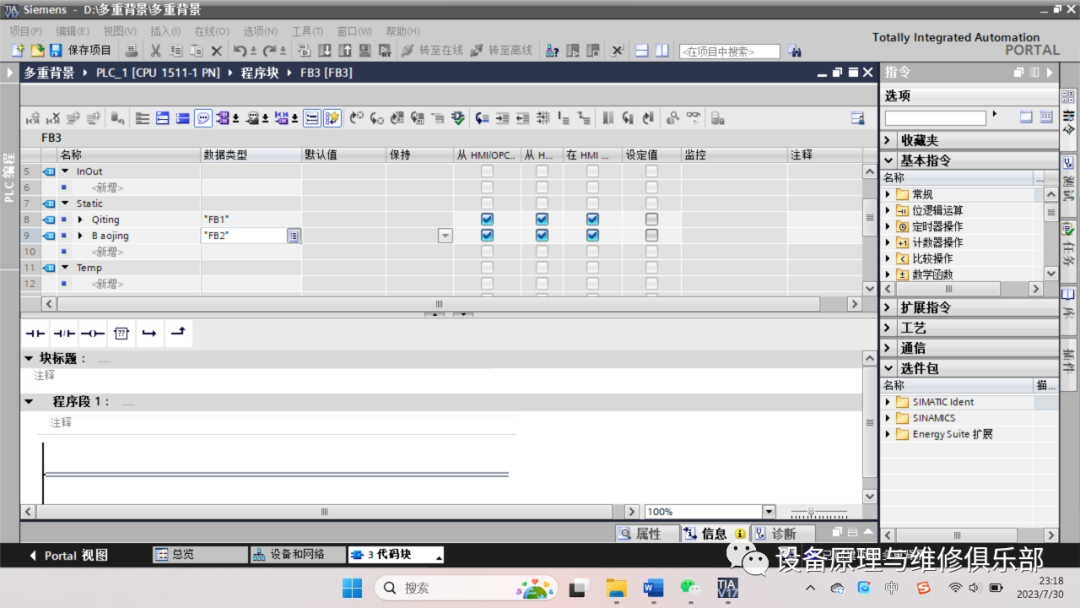Click the New project icon
The height and width of the screenshot is (608, 1080).
[18, 50]
